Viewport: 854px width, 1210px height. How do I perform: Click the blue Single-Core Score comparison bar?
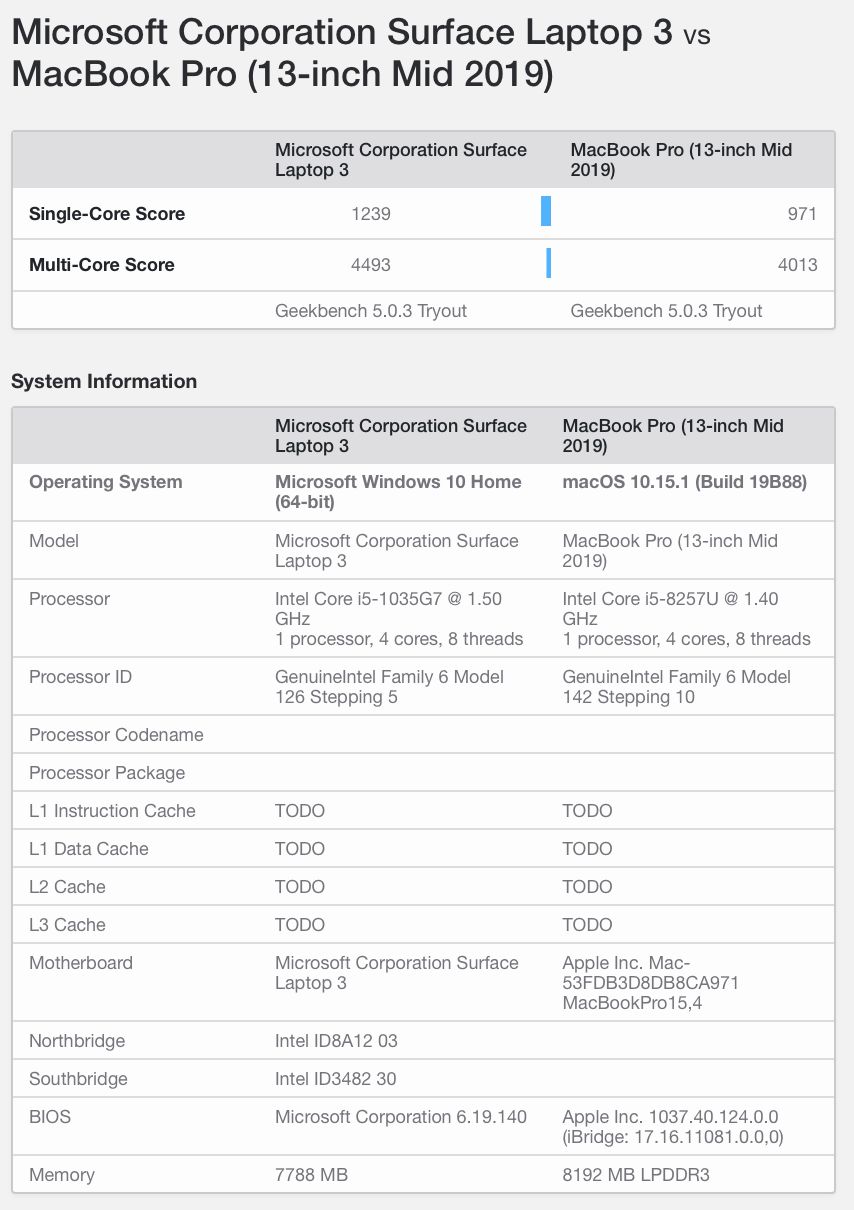pos(546,212)
